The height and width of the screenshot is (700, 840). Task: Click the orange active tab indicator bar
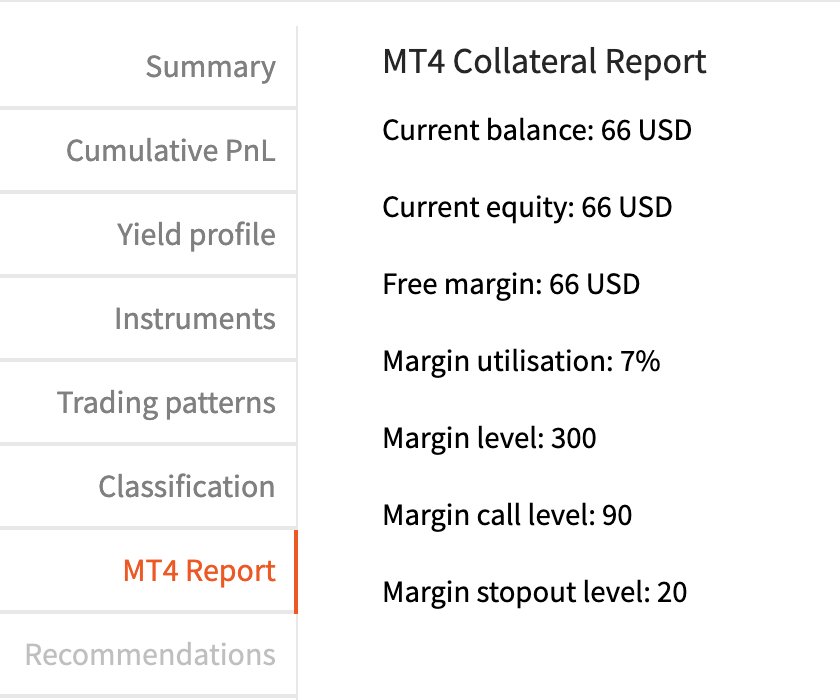(x=296, y=571)
